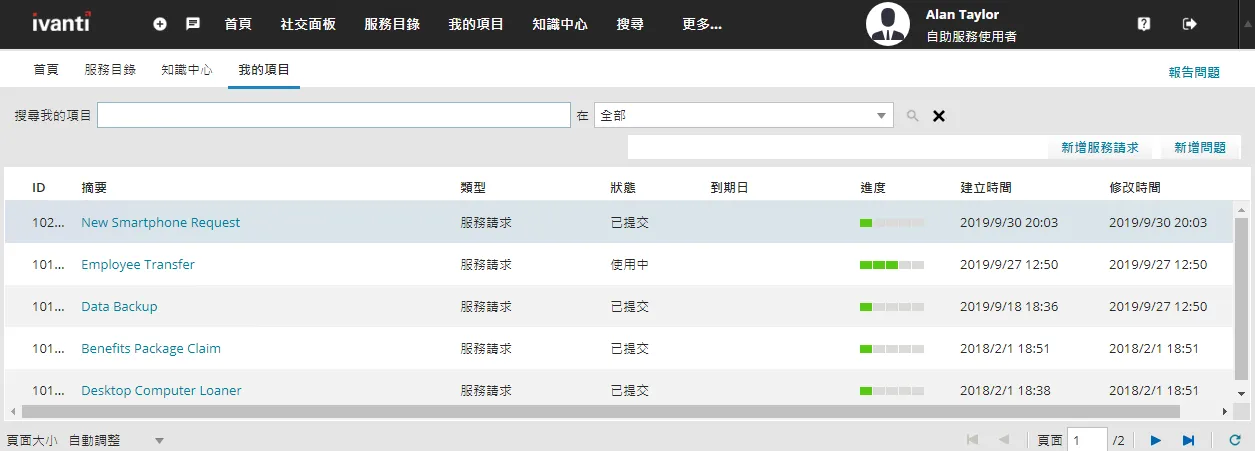
Task: Click the refresh list icon
Action: (x=1234, y=440)
